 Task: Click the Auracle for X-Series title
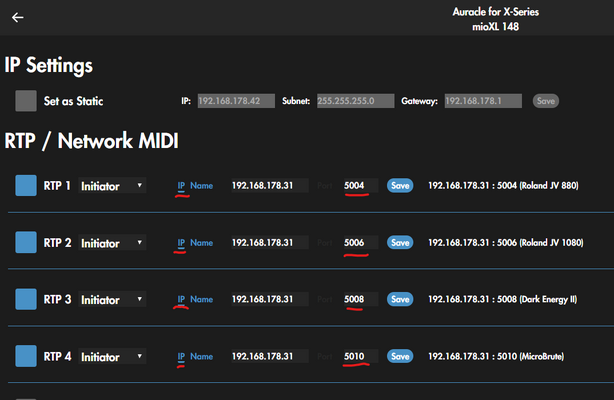coord(496,12)
